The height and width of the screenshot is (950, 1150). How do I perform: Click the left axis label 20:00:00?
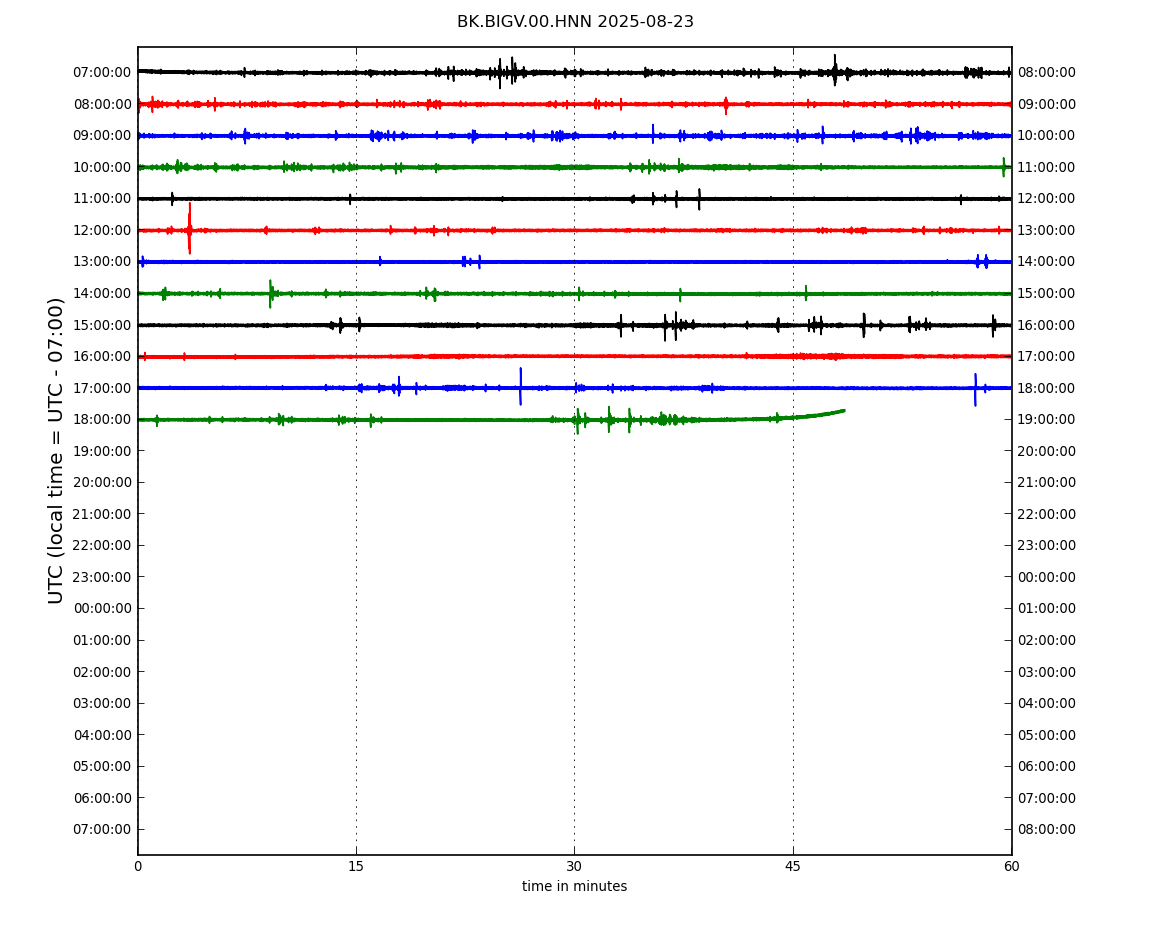(x=102, y=483)
